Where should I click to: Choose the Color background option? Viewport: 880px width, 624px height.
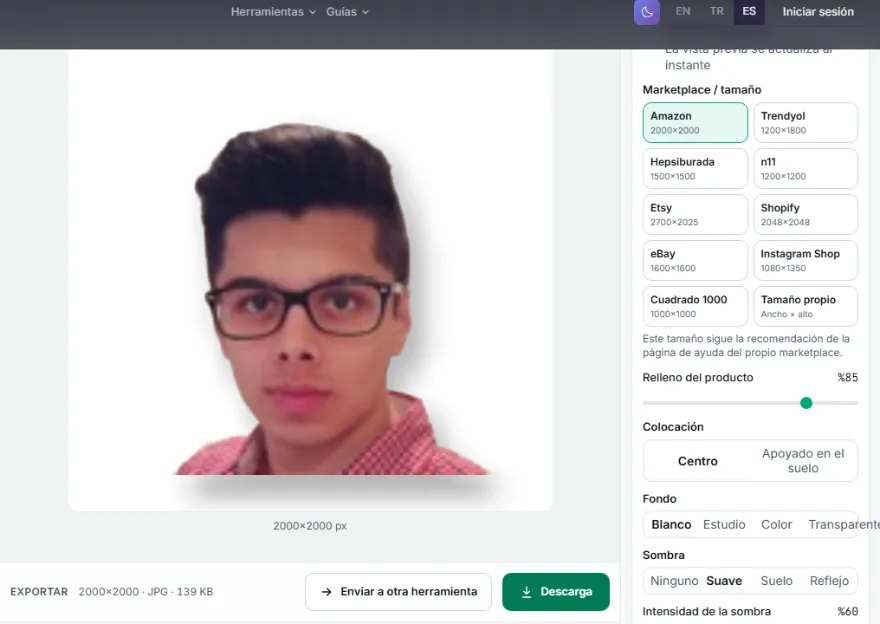pyautogui.click(x=776, y=525)
